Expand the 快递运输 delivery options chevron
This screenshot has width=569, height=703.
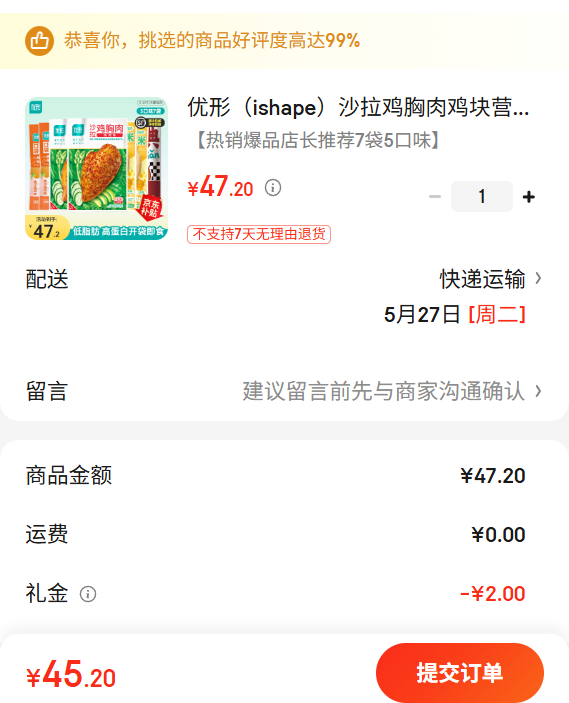(x=538, y=279)
